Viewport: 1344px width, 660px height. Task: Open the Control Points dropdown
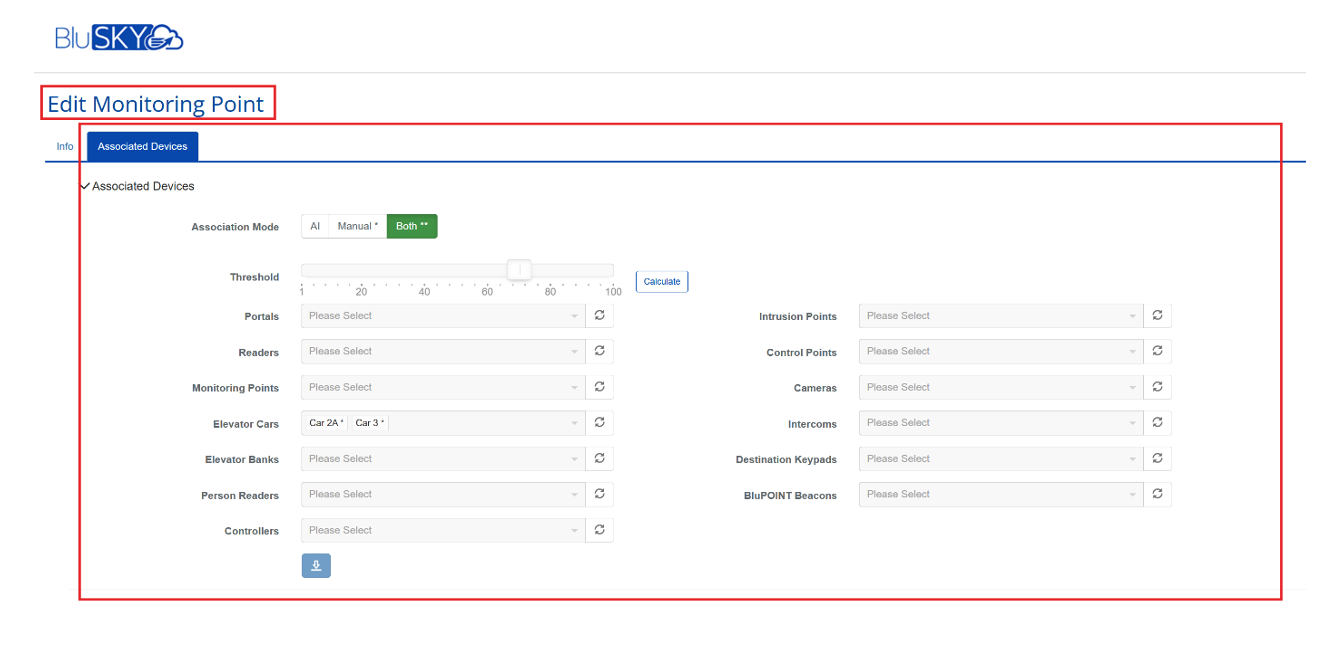pos(1000,352)
